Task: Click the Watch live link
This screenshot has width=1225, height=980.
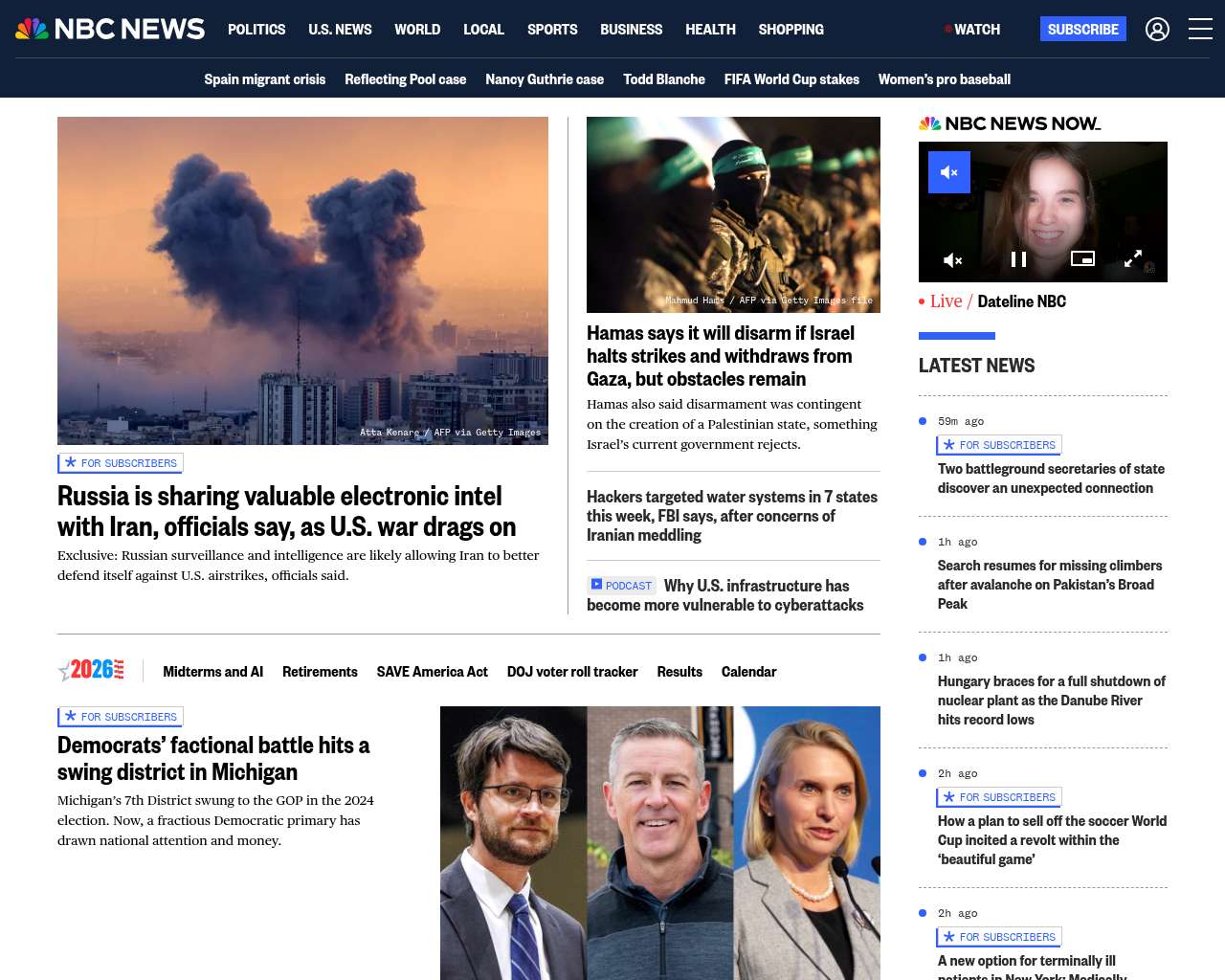Action: coord(972,30)
